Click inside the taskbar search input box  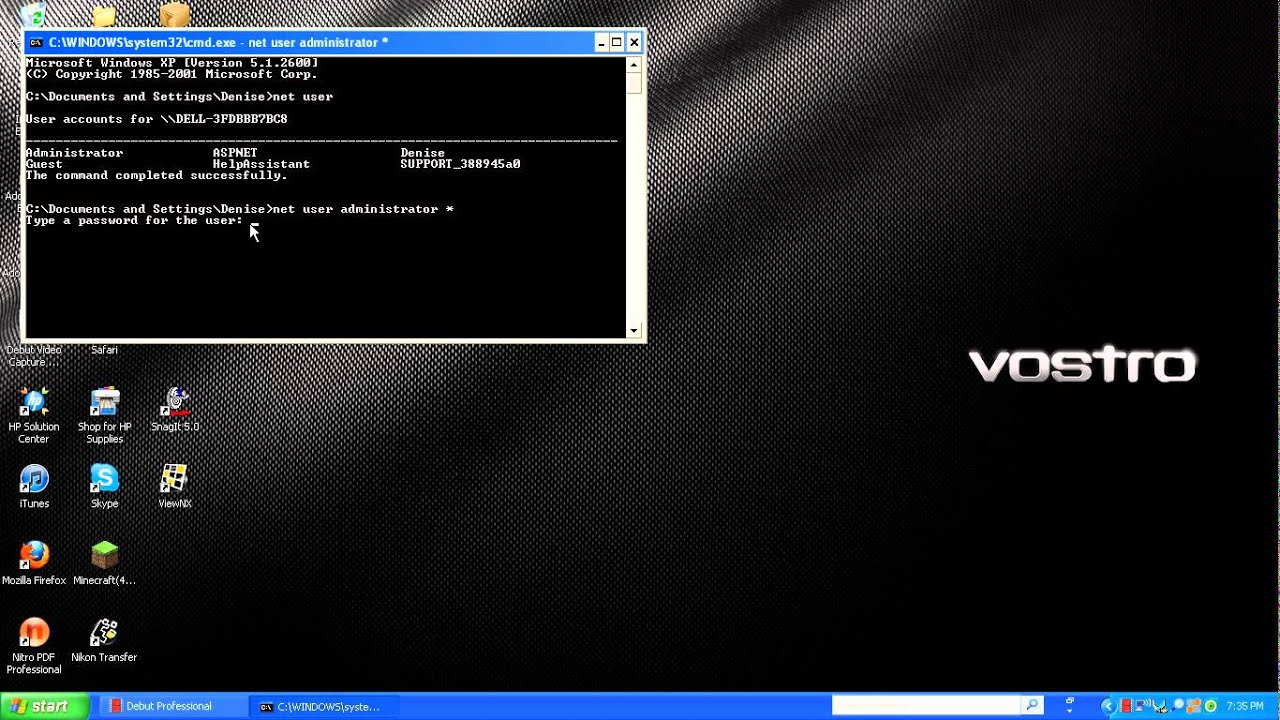point(927,706)
